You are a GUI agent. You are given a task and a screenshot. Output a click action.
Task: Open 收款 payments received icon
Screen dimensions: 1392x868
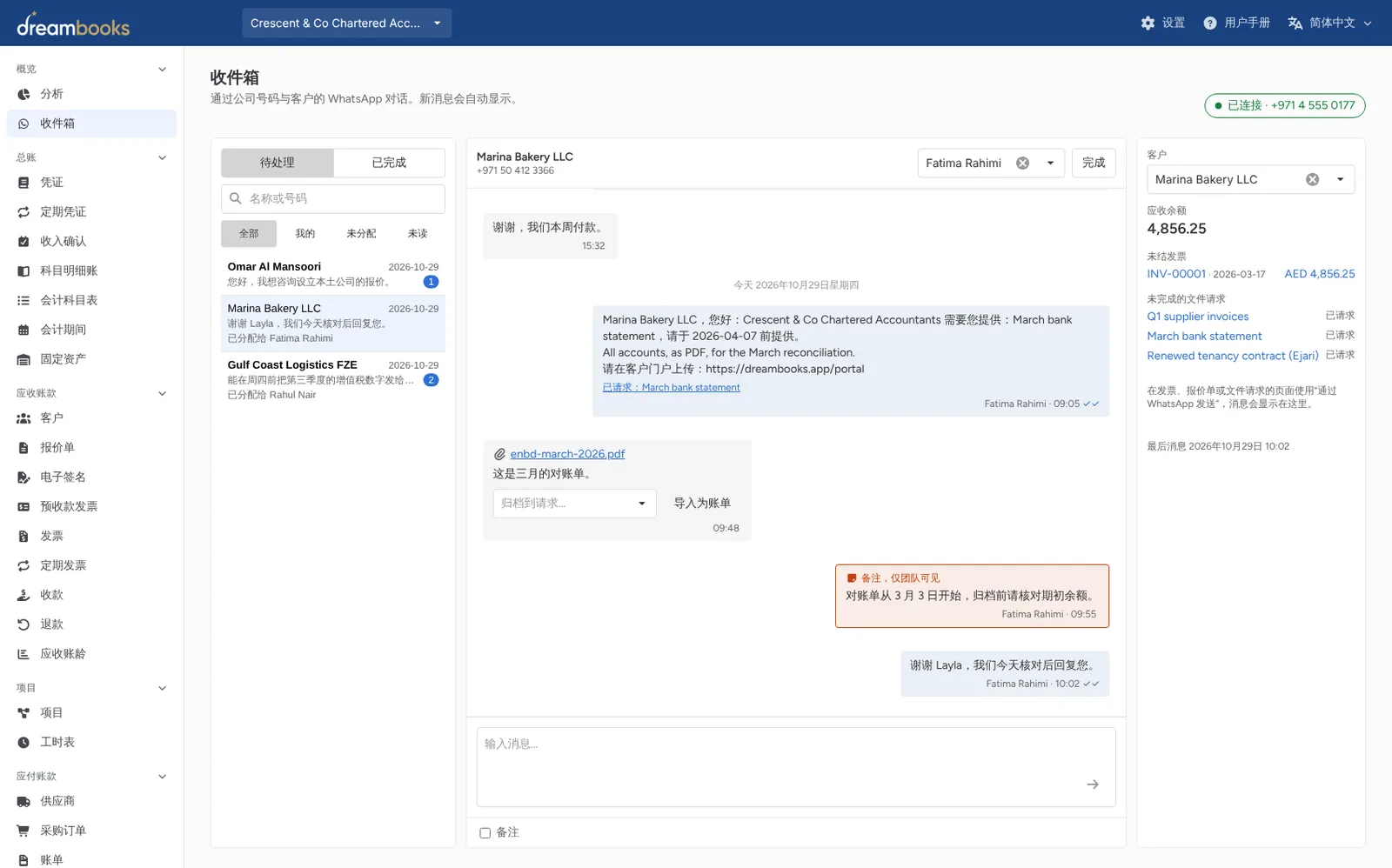point(23,595)
